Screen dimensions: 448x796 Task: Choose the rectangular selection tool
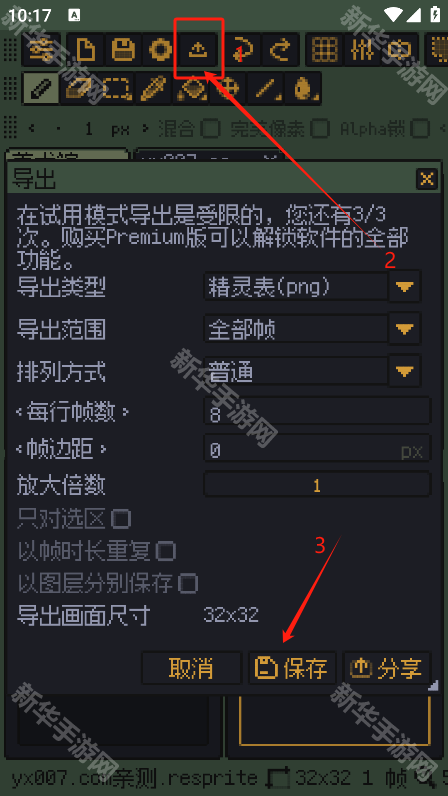(x=116, y=89)
